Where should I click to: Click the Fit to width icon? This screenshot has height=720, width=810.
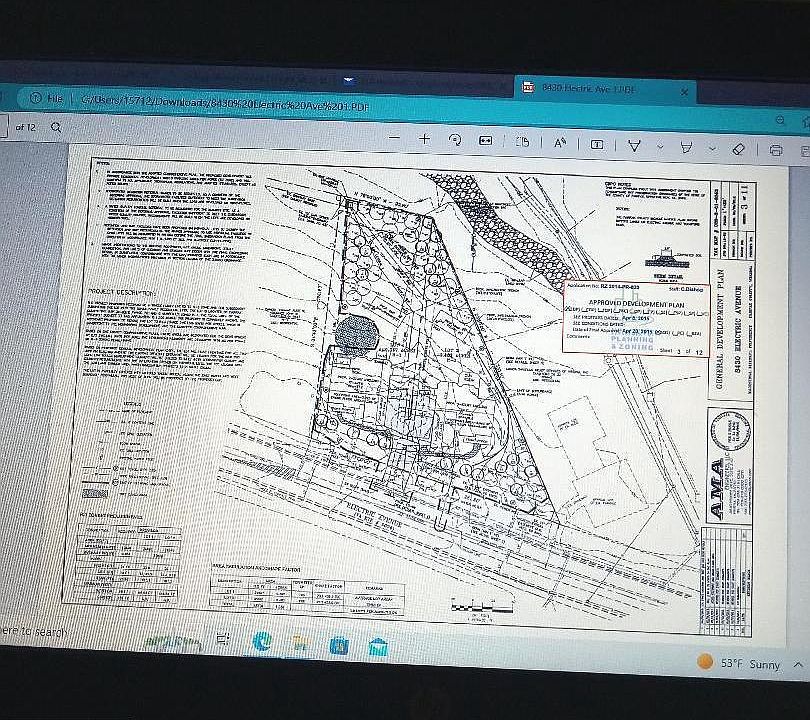click(486, 141)
